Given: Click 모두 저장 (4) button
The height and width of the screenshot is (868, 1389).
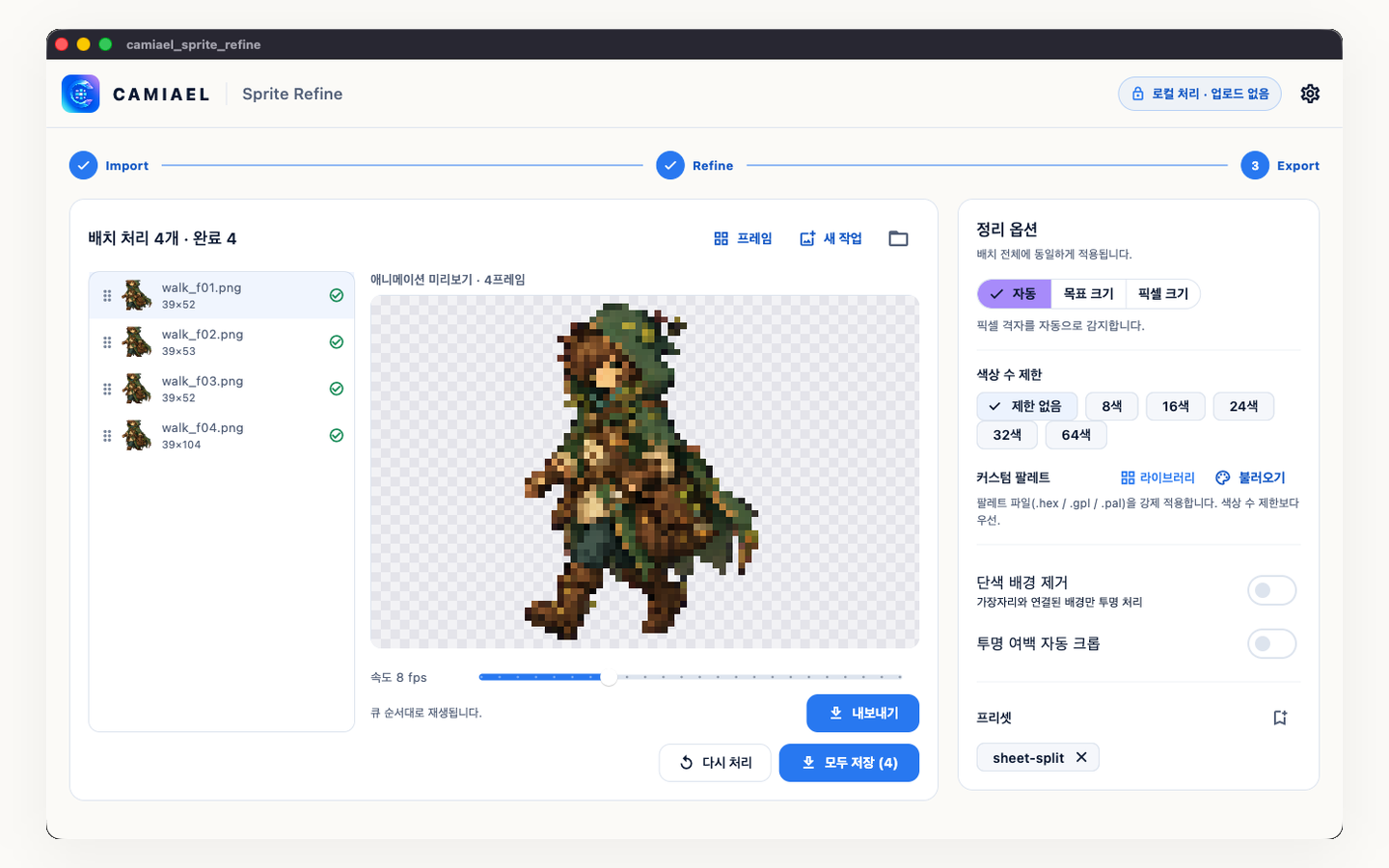Looking at the screenshot, I should coord(849,762).
